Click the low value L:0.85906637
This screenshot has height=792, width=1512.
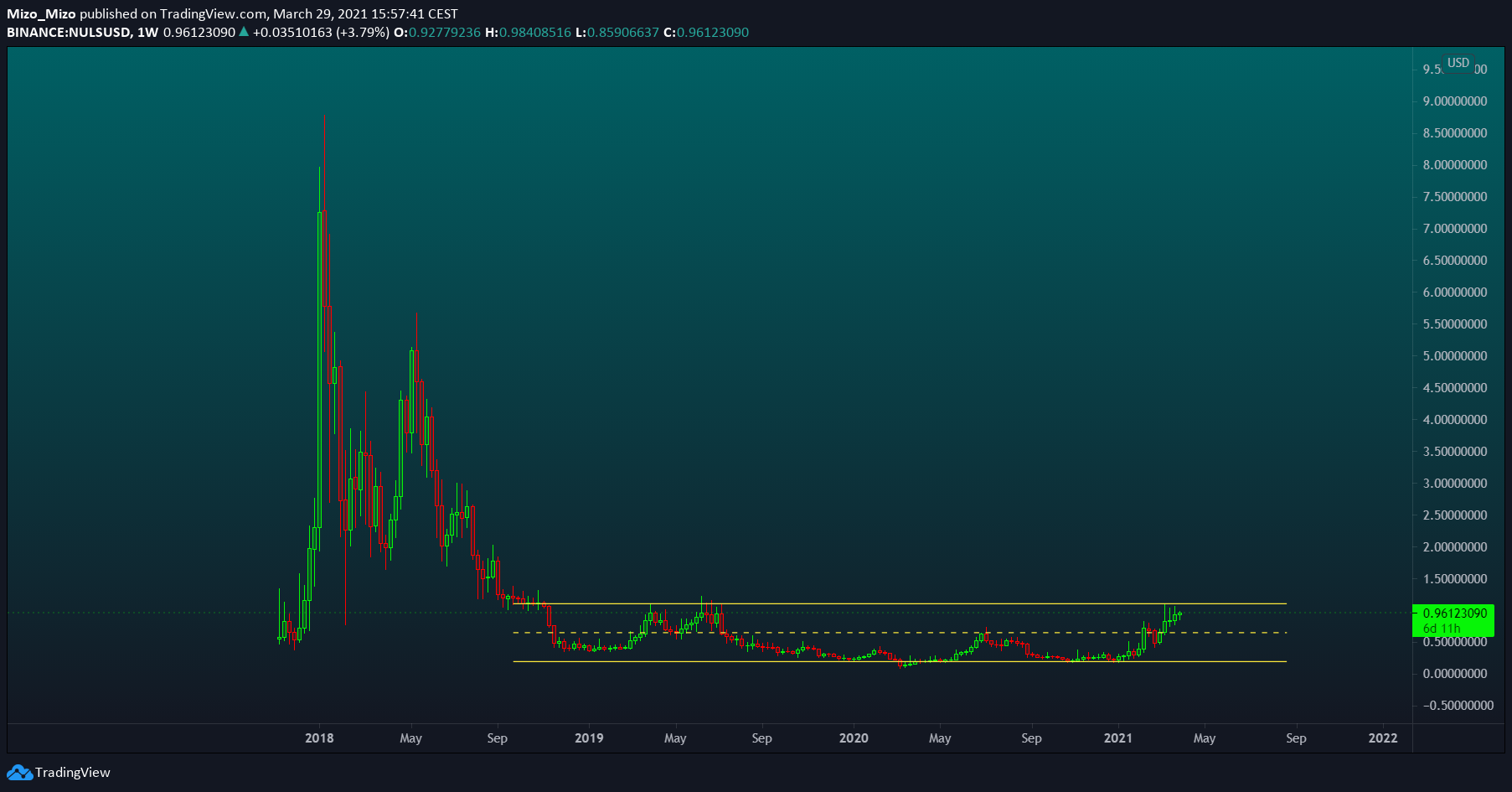click(617, 33)
